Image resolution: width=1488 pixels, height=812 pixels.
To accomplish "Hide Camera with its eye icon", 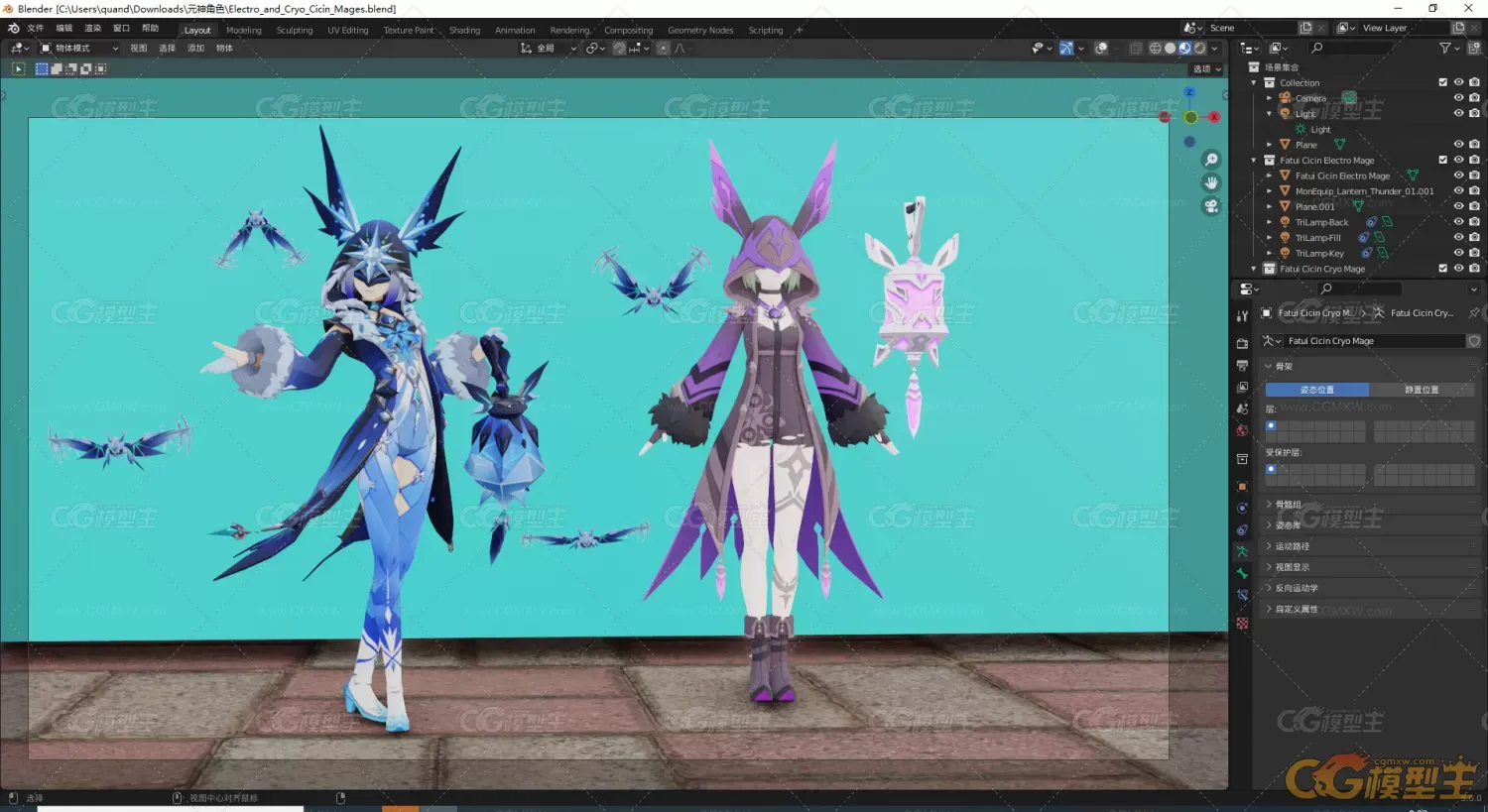I will [x=1458, y=98].
